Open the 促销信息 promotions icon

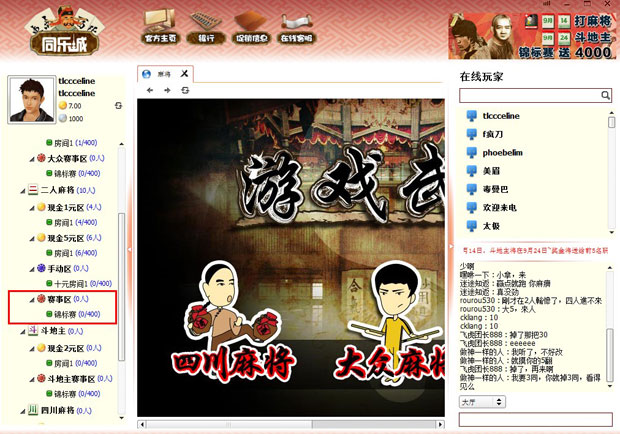click(251, 27)
